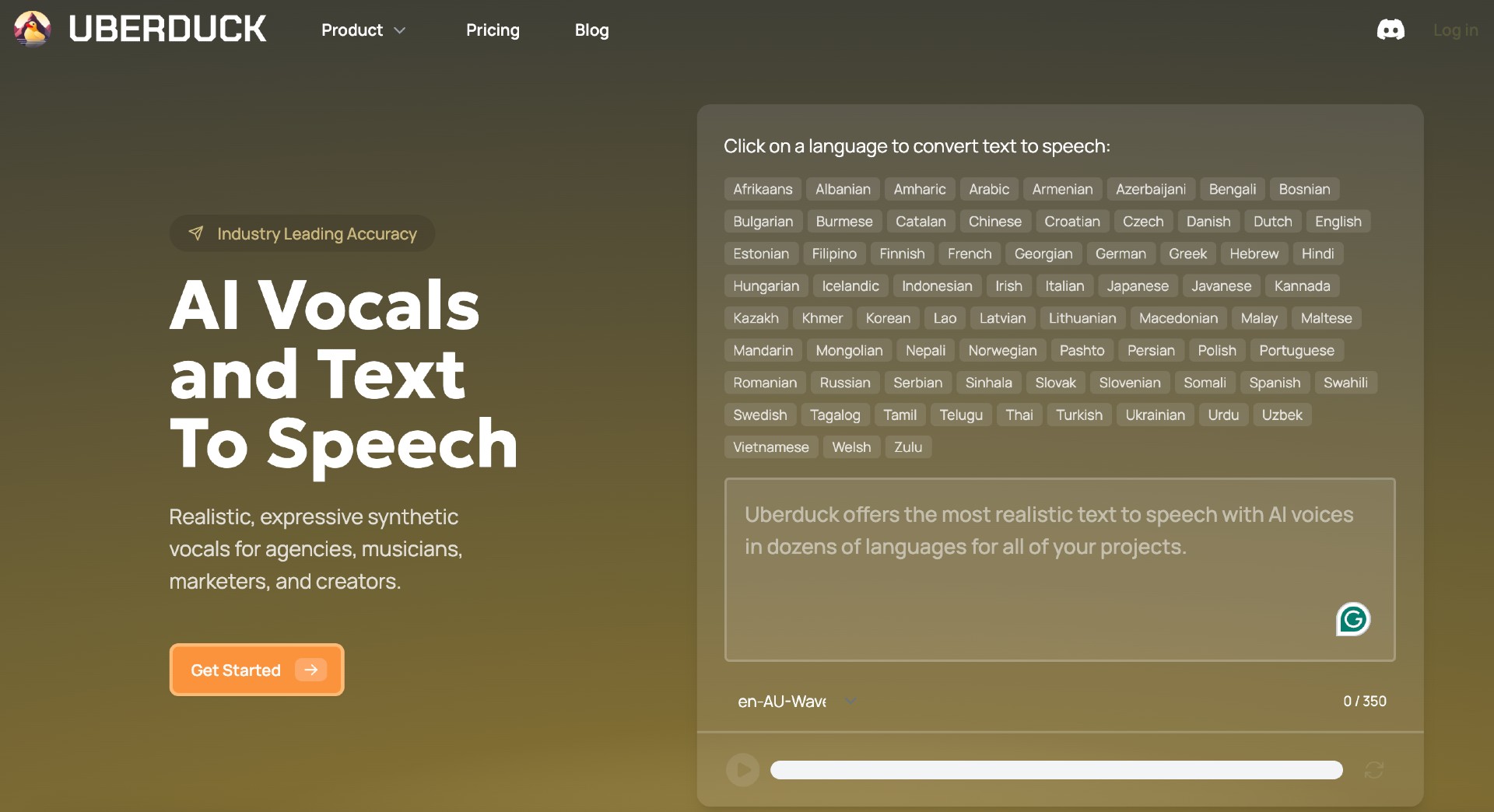Open the Pricing page
Viewport: 1494px width, 812px height.
pos(493,30)
